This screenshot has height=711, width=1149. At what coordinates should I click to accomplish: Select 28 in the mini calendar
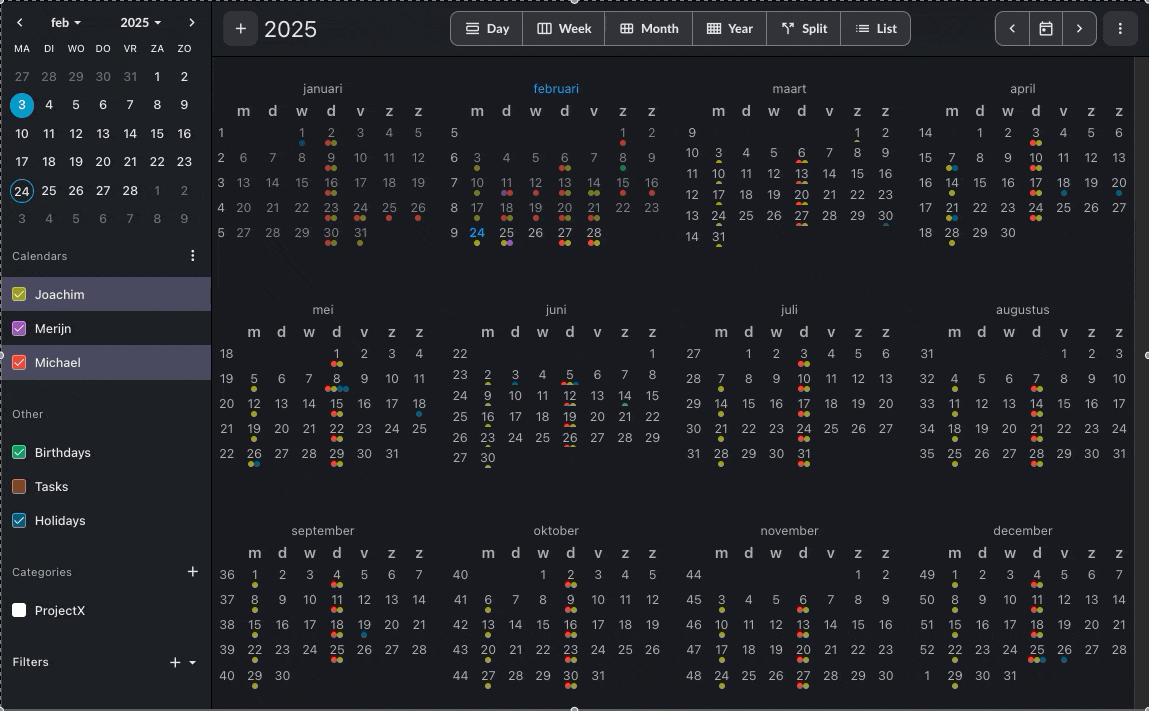tap(130, 190)
